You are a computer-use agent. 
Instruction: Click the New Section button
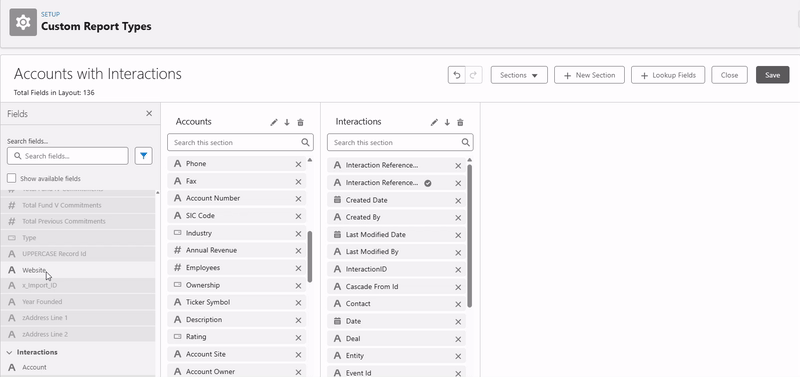click(x=589, y=75)
